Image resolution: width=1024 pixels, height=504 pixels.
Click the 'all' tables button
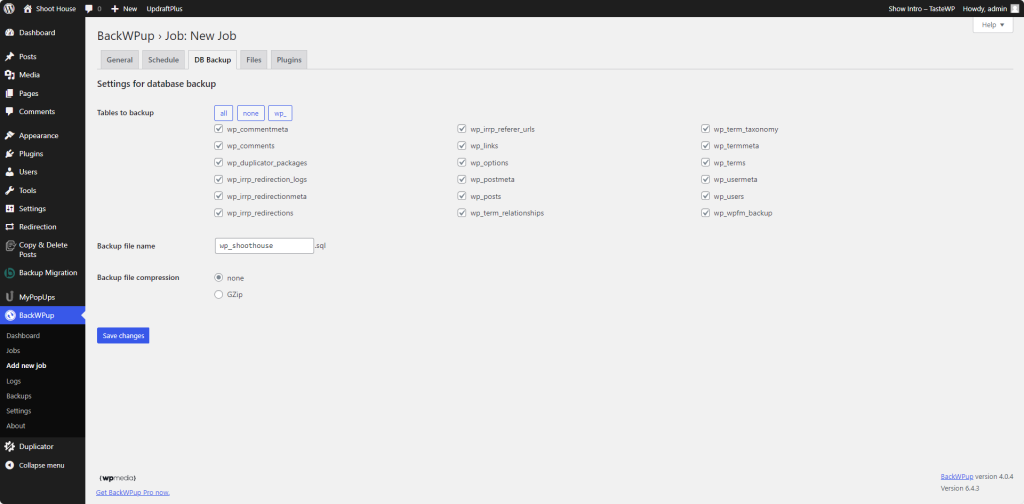tap(223, 114)
